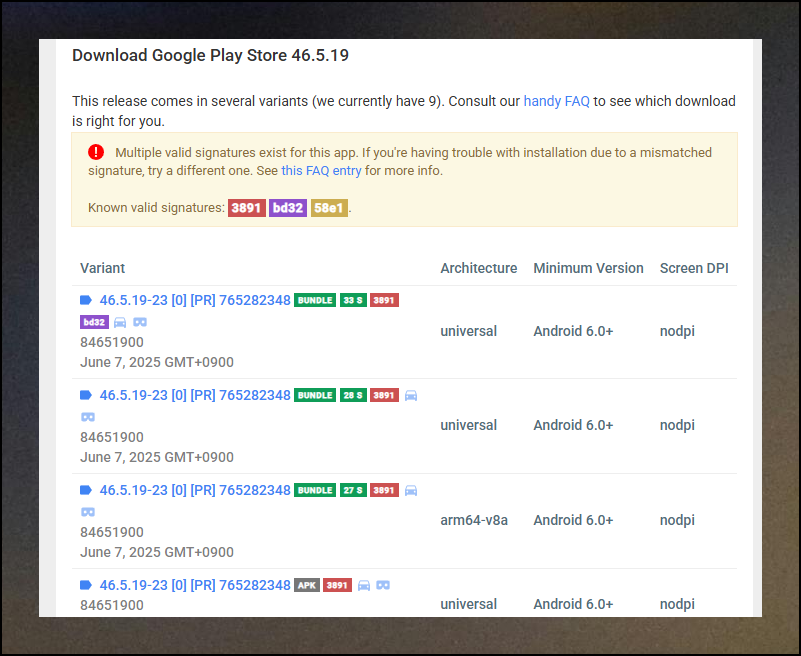Click the Architecture column header
The width and height of the screenshot is (801, 656).
[479, 268]
